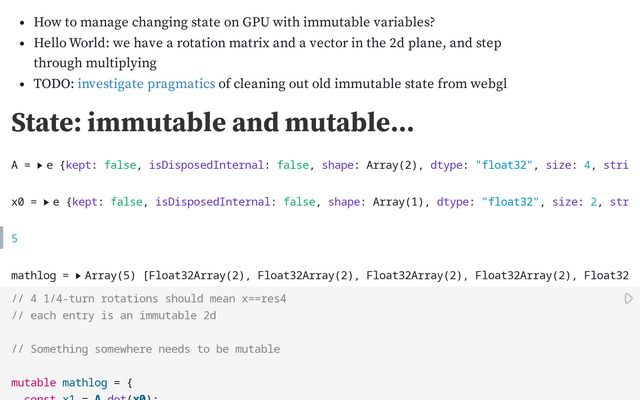Click the isDisposedInternal property in A
Viewport: 640px width, 400px height.
(x=206, y=165)
